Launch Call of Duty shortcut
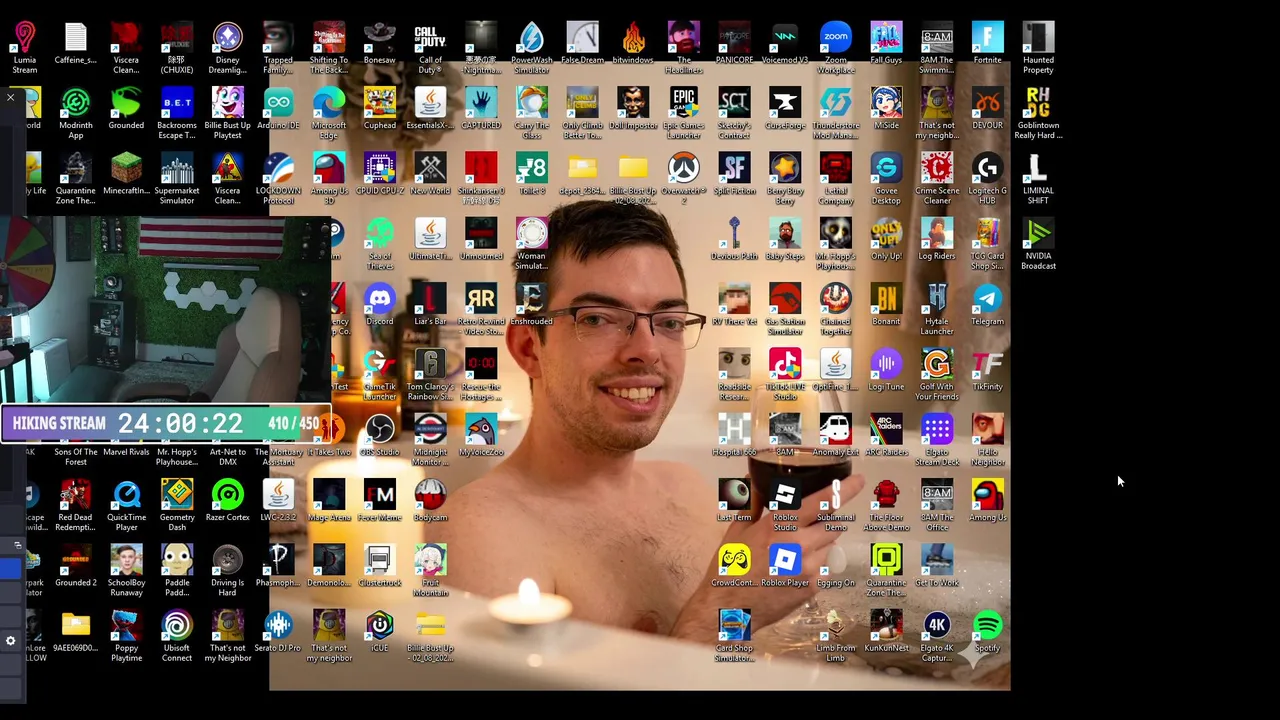Viewport: 1280px width, 720px height. (x=430, y=48)
